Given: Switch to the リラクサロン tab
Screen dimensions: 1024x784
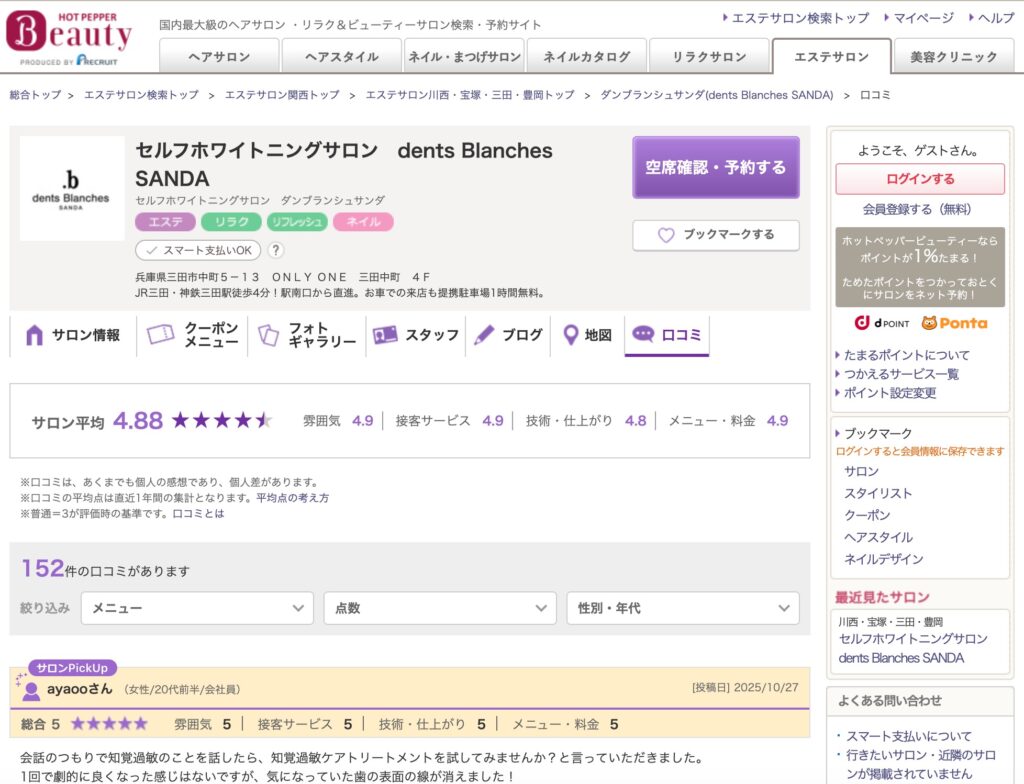Looking at the screenshot, I should (x=708, y=58).
